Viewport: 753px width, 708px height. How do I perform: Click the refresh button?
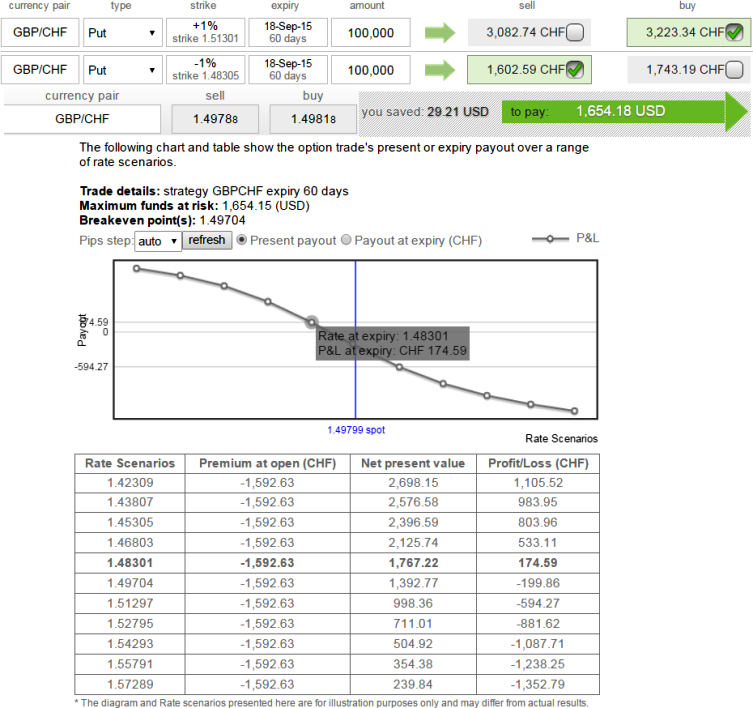click(x=207, y=240)
